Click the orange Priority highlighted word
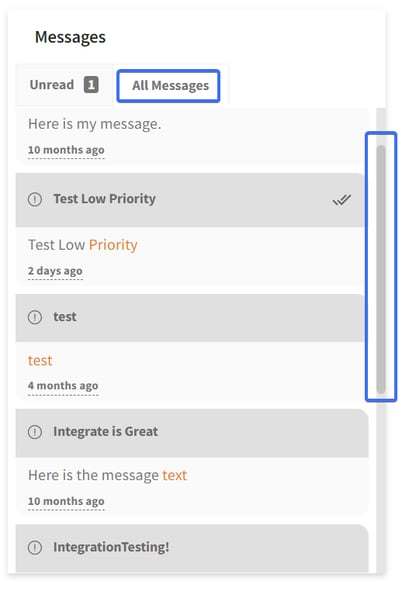The height and width of the screenshot is (598, 402). click(x=113, y=245)
